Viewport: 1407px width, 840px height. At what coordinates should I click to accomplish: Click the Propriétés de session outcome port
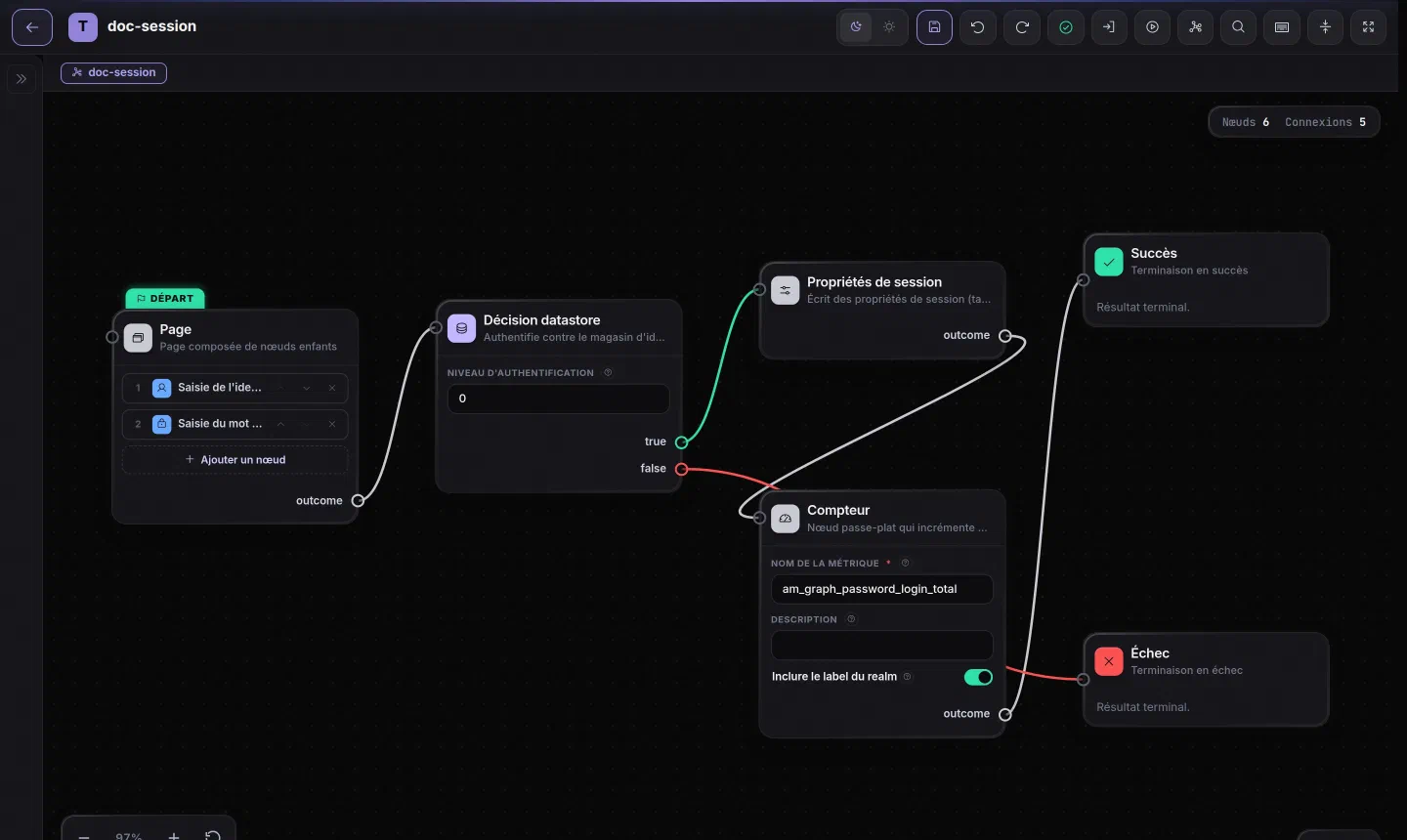(1004, 336)
